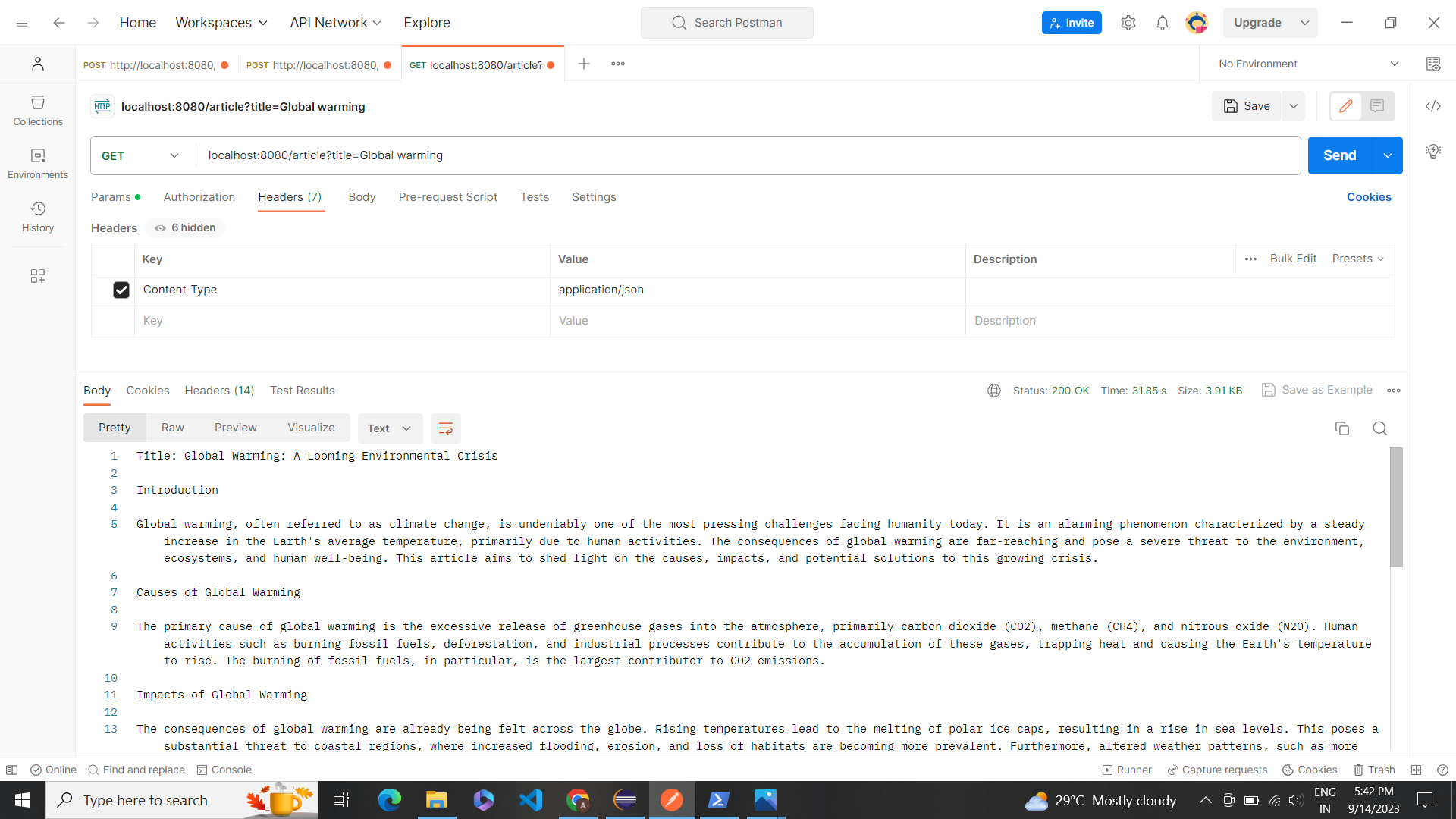Click the Cookies link top right
The image size is (1456, 819).
pos(1369,197)
